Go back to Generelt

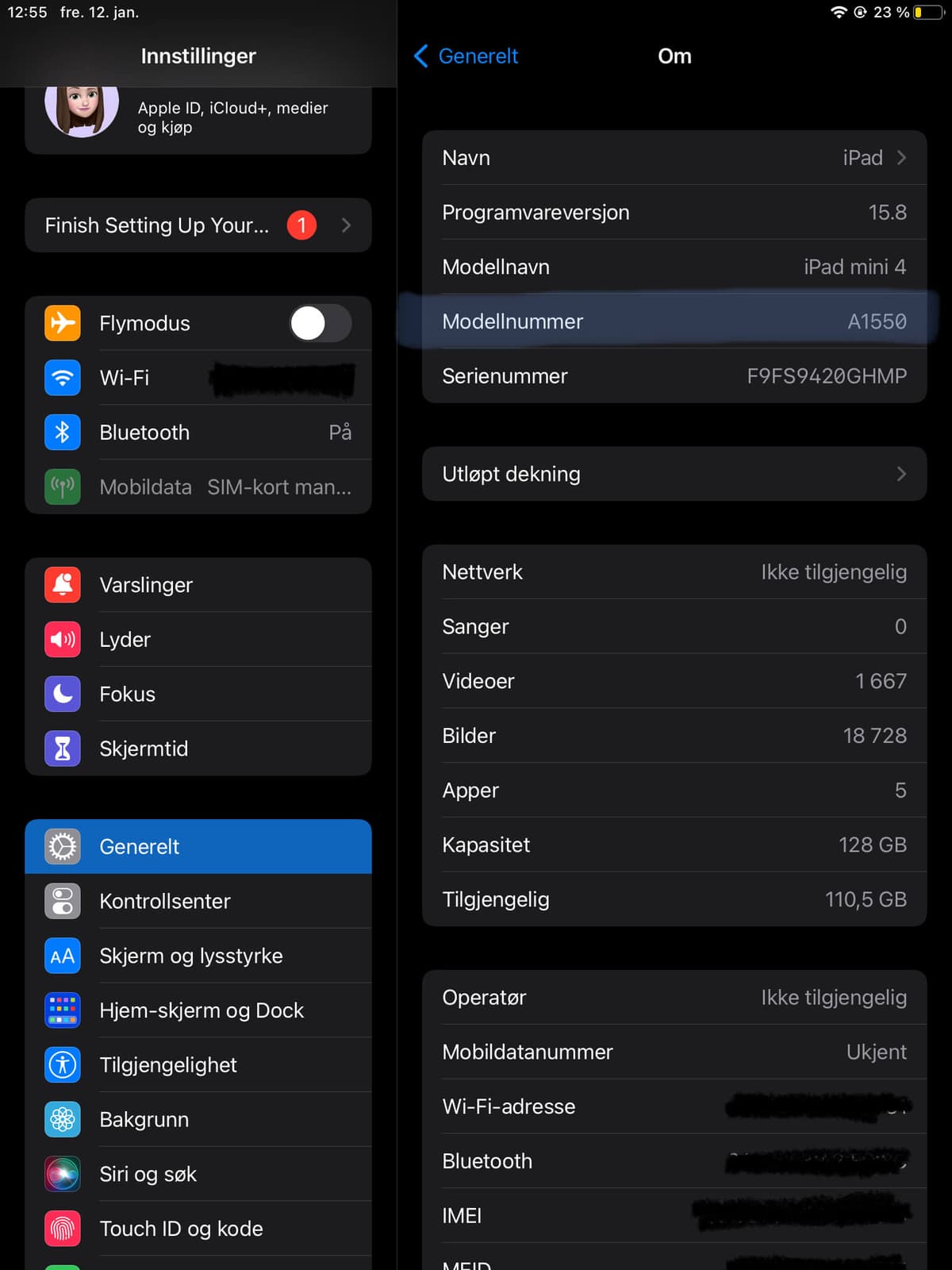tap(466, 56)
